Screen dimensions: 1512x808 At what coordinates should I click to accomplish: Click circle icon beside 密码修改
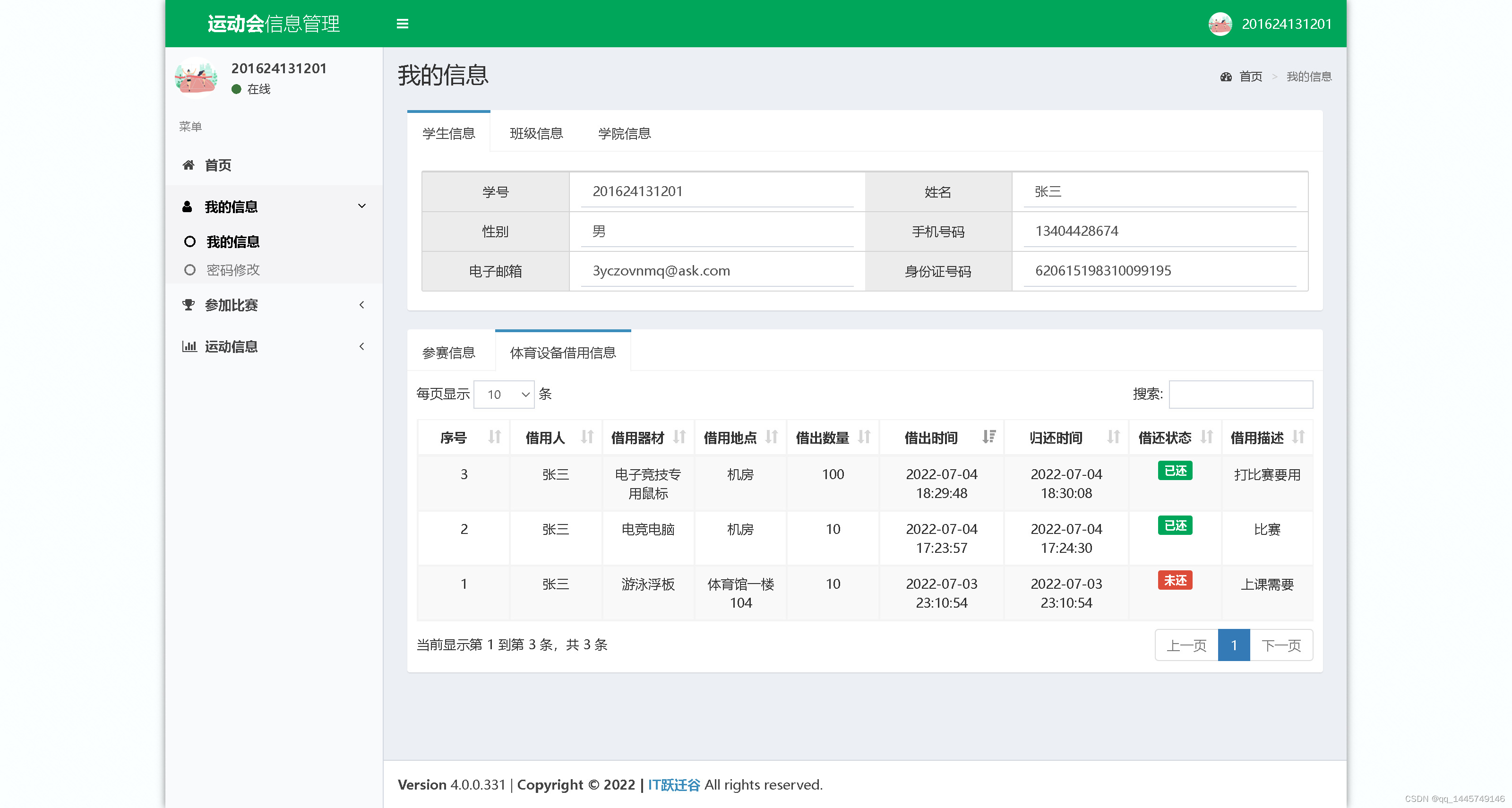coord(189,270)
